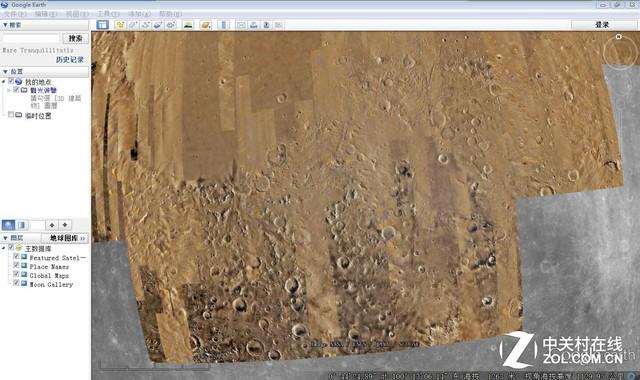Select the Ruler tool icon

coord(223,25)
